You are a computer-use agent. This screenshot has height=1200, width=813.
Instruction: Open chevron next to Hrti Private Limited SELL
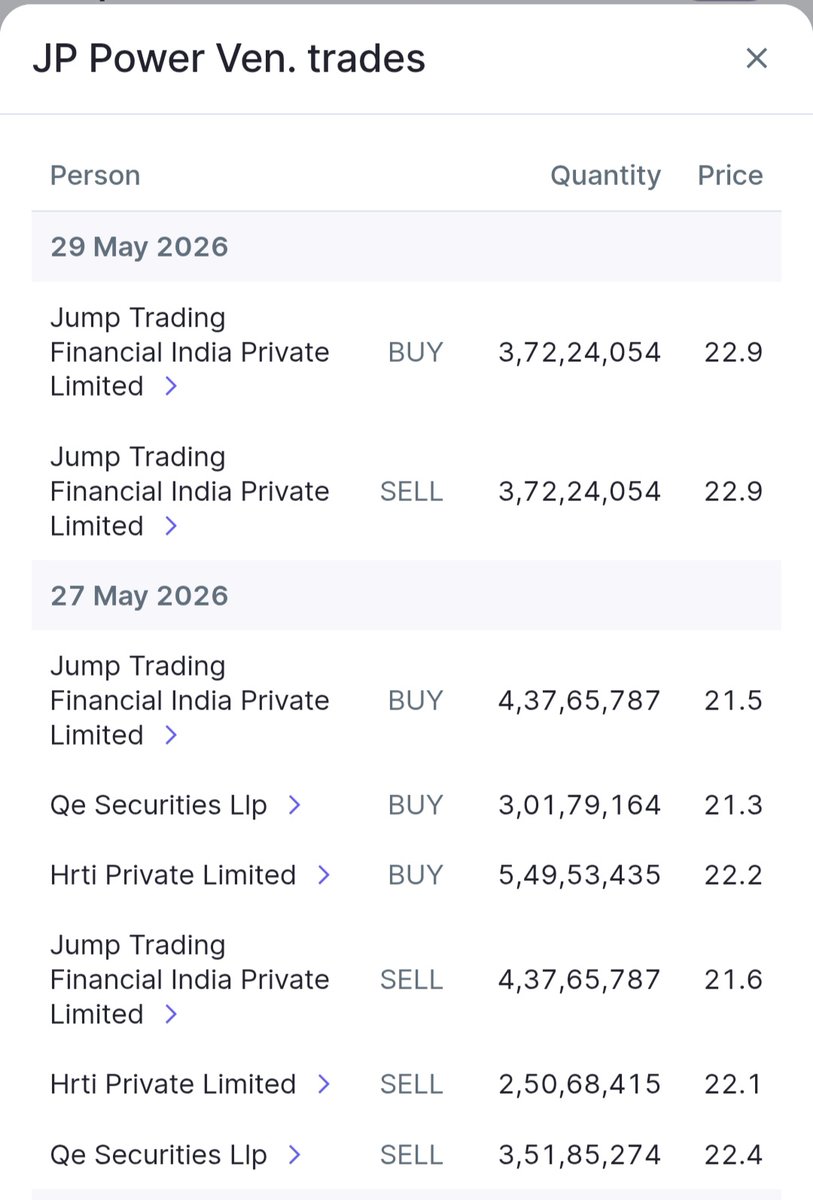pyautogui.click(x=323, y=1084)
